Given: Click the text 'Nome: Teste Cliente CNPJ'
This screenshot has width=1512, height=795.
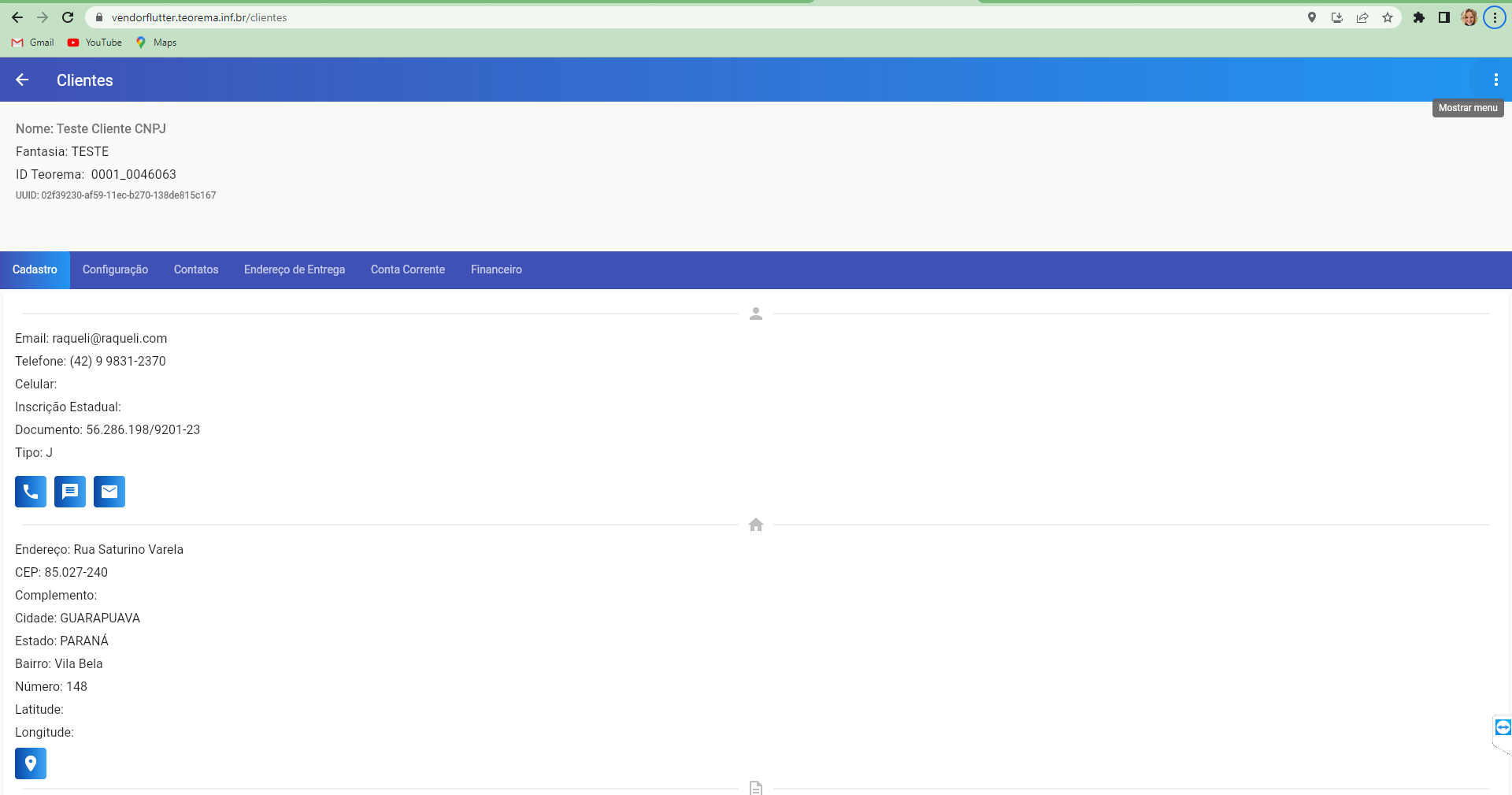Looking at the screenshot, I should tap(91, 128).
